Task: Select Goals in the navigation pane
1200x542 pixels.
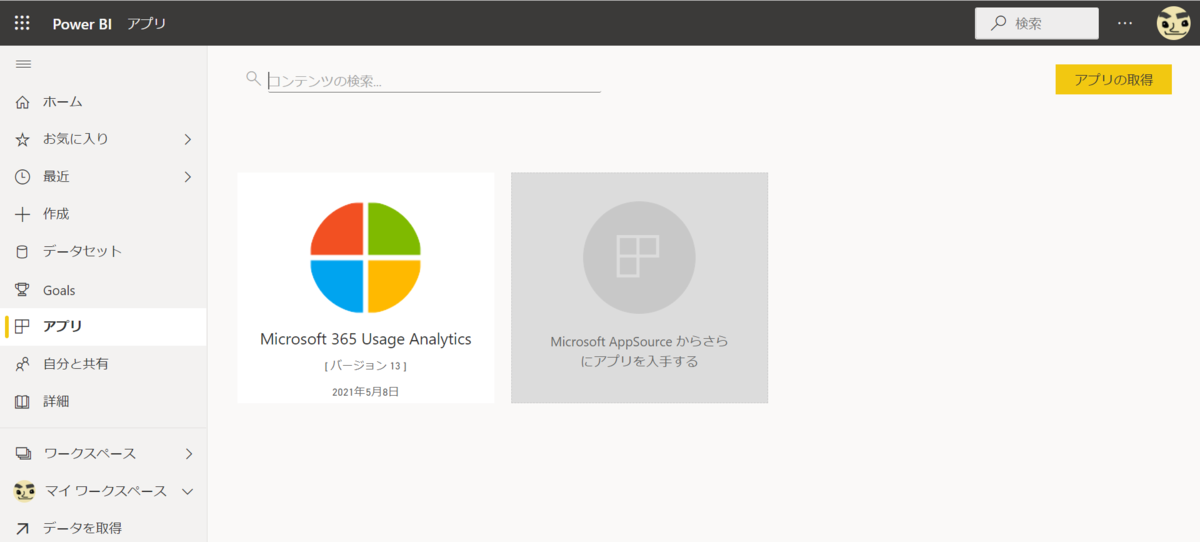Action: pyautogui.click(x=103, y=290)
